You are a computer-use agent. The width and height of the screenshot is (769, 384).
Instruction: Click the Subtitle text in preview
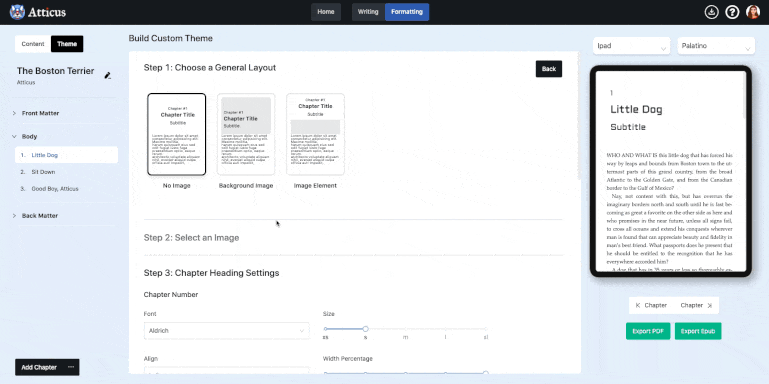pyautogui.click(x=628, y=127)
